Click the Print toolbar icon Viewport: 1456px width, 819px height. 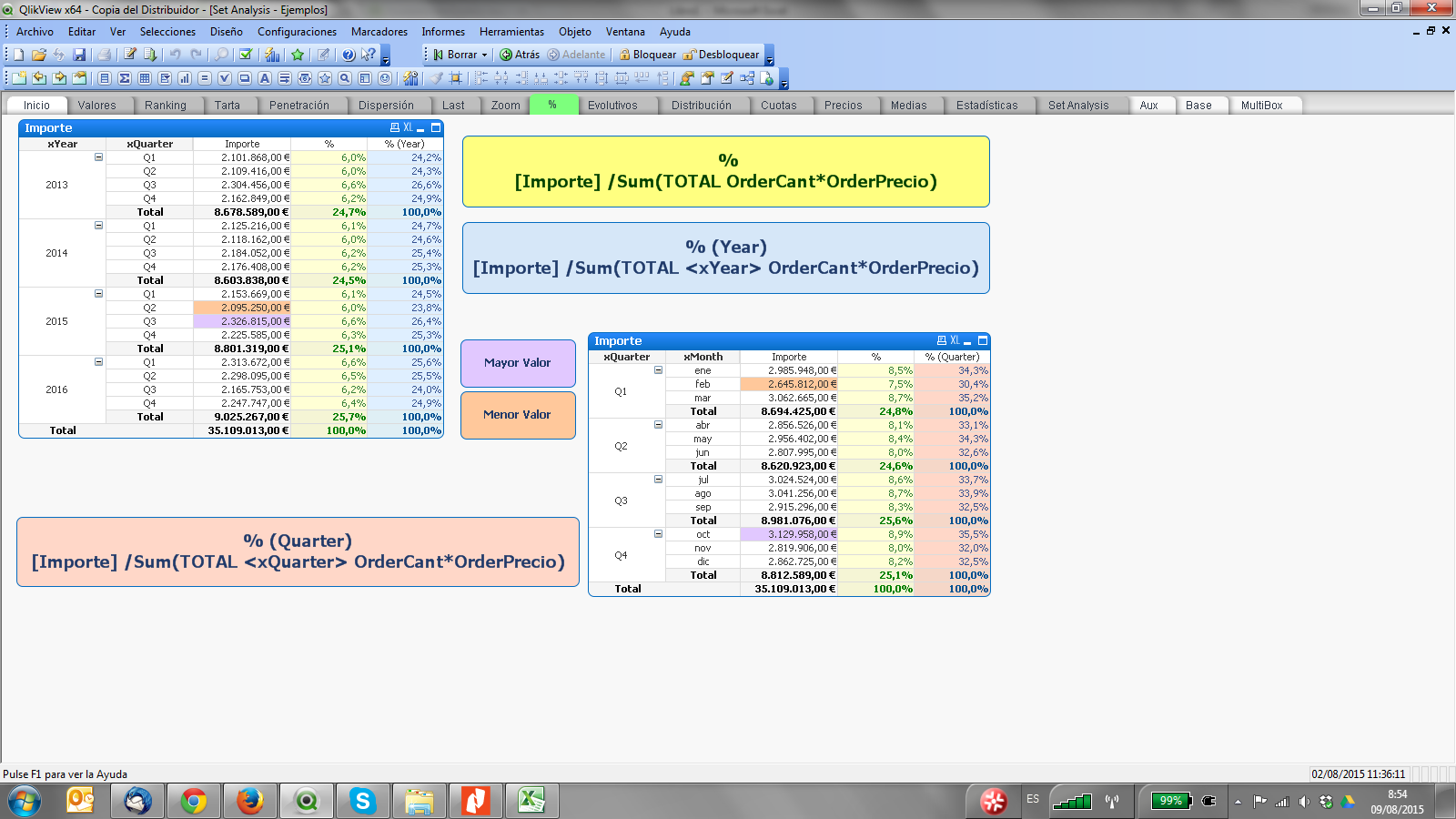click(x=104, y=55)
